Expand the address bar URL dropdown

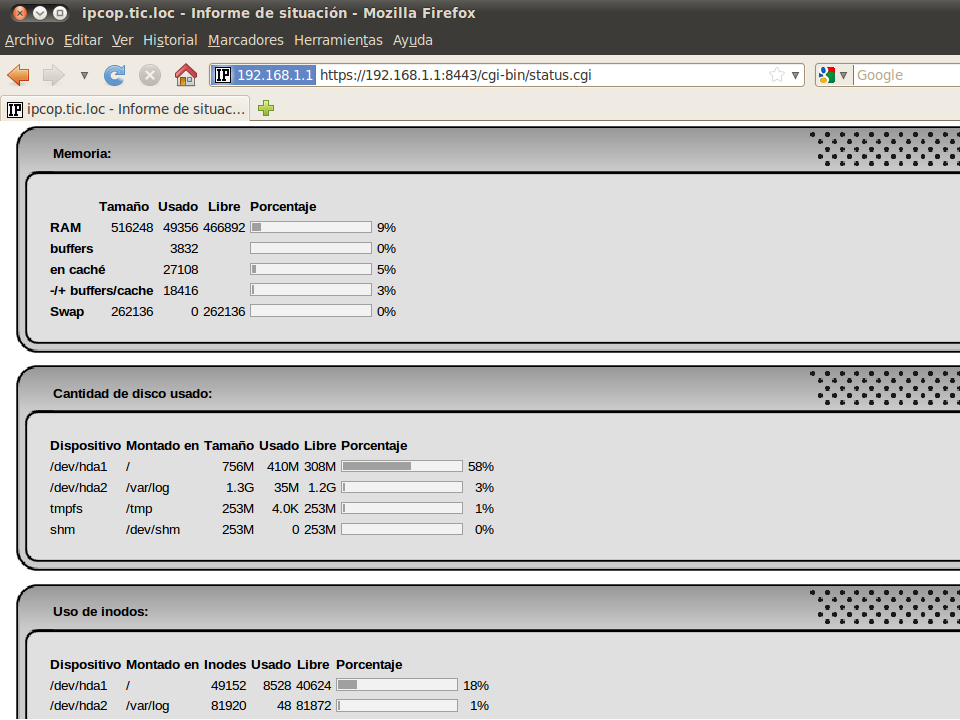click(x=796, y=75)
